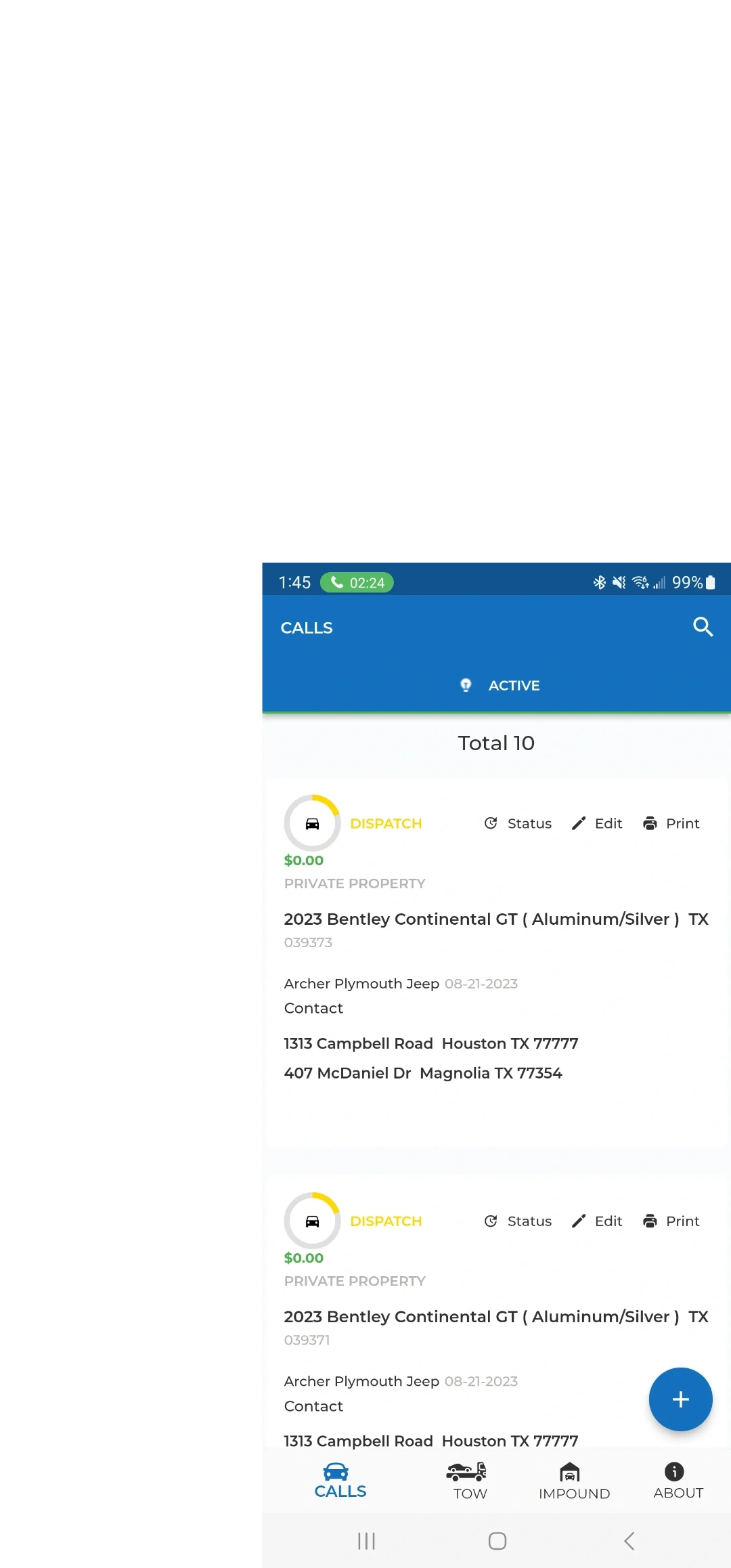
Task: Tap the car progress circle on call 039371
Action: [x=312, y=1221]
